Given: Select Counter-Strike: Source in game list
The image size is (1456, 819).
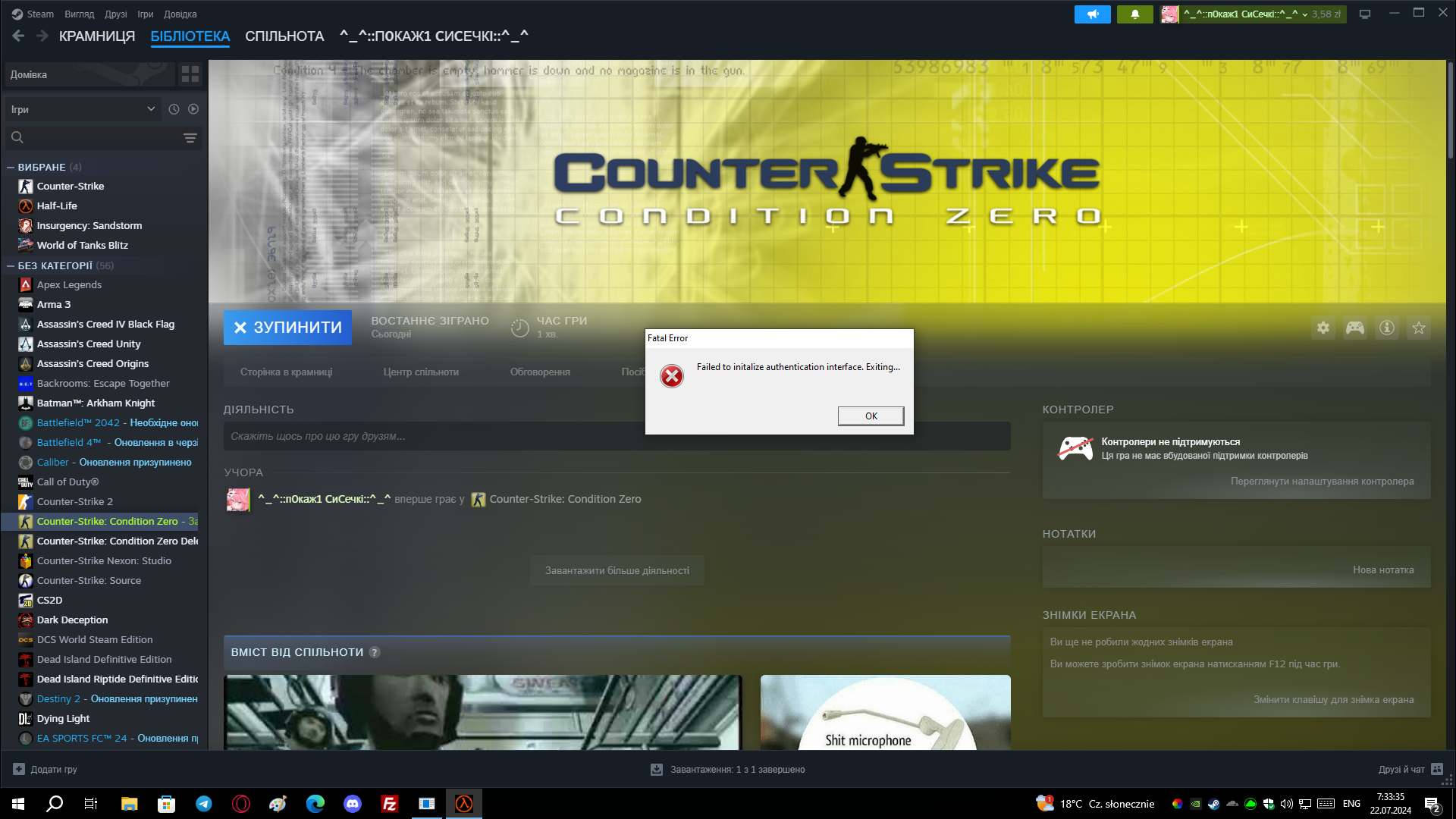Looking at the screenshot, I should tap(89, 581).
